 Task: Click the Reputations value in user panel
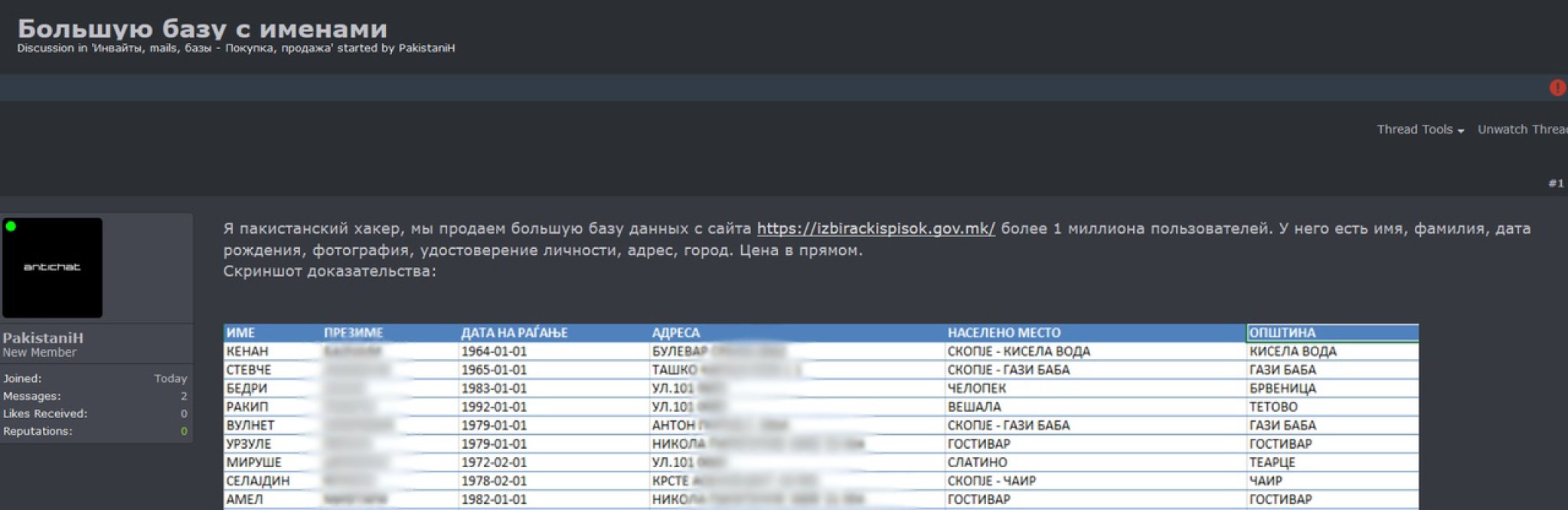(x=184, y=431)
